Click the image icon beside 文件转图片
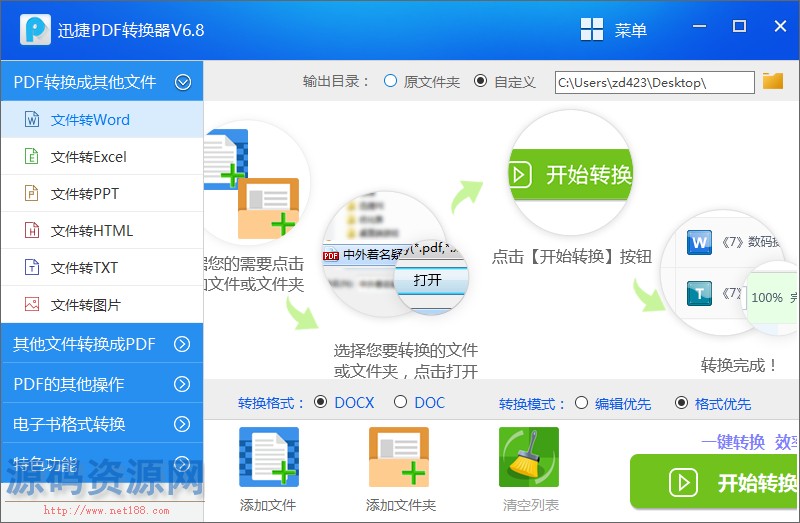 coord(32,305)
